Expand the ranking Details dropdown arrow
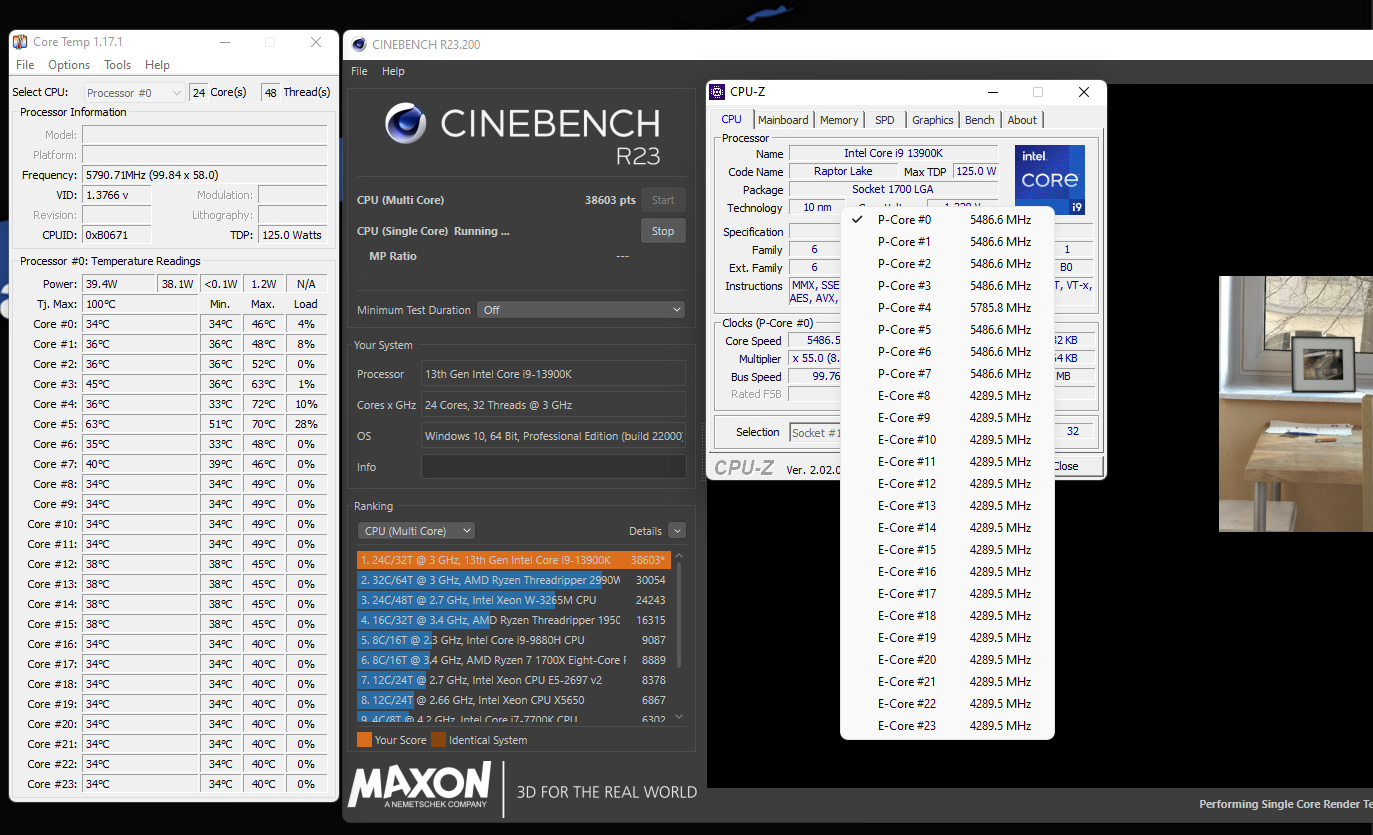 [x=677, y=531]
